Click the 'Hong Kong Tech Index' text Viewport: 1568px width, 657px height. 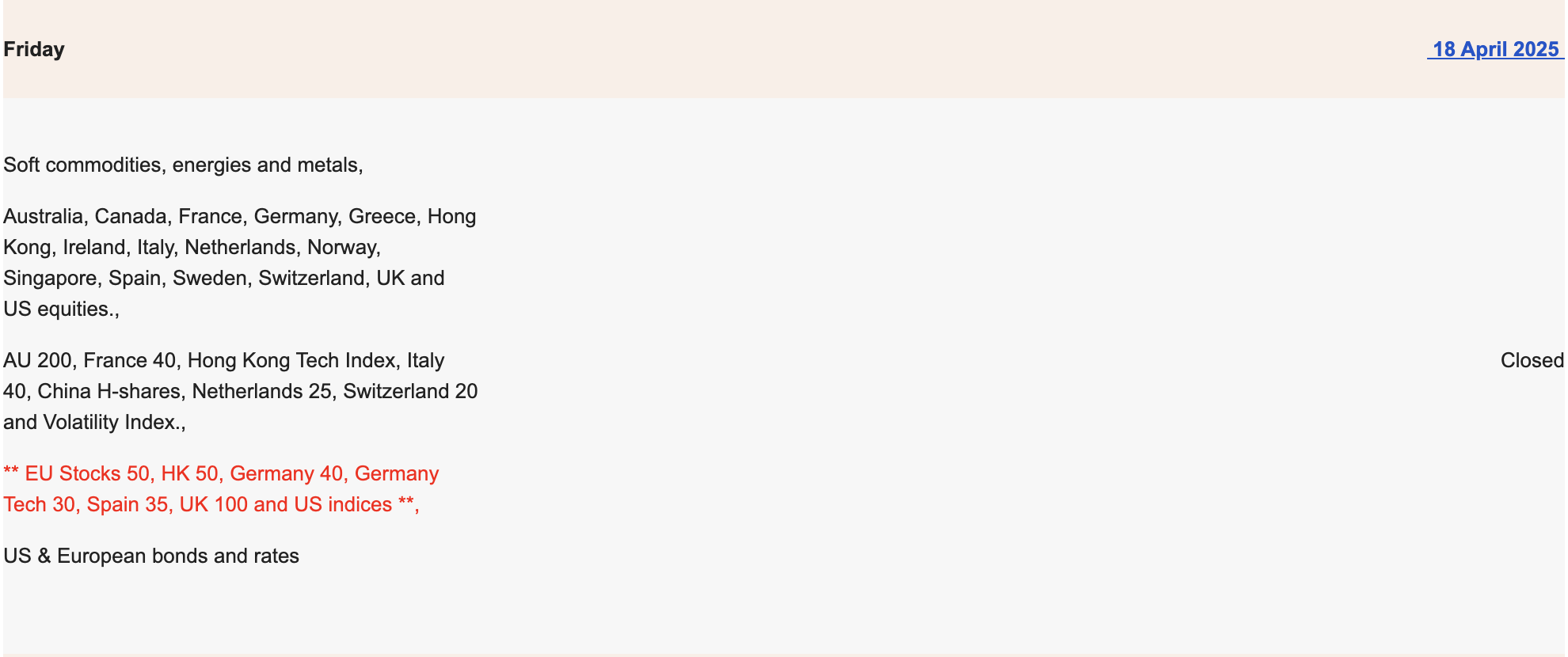[291, 361]
